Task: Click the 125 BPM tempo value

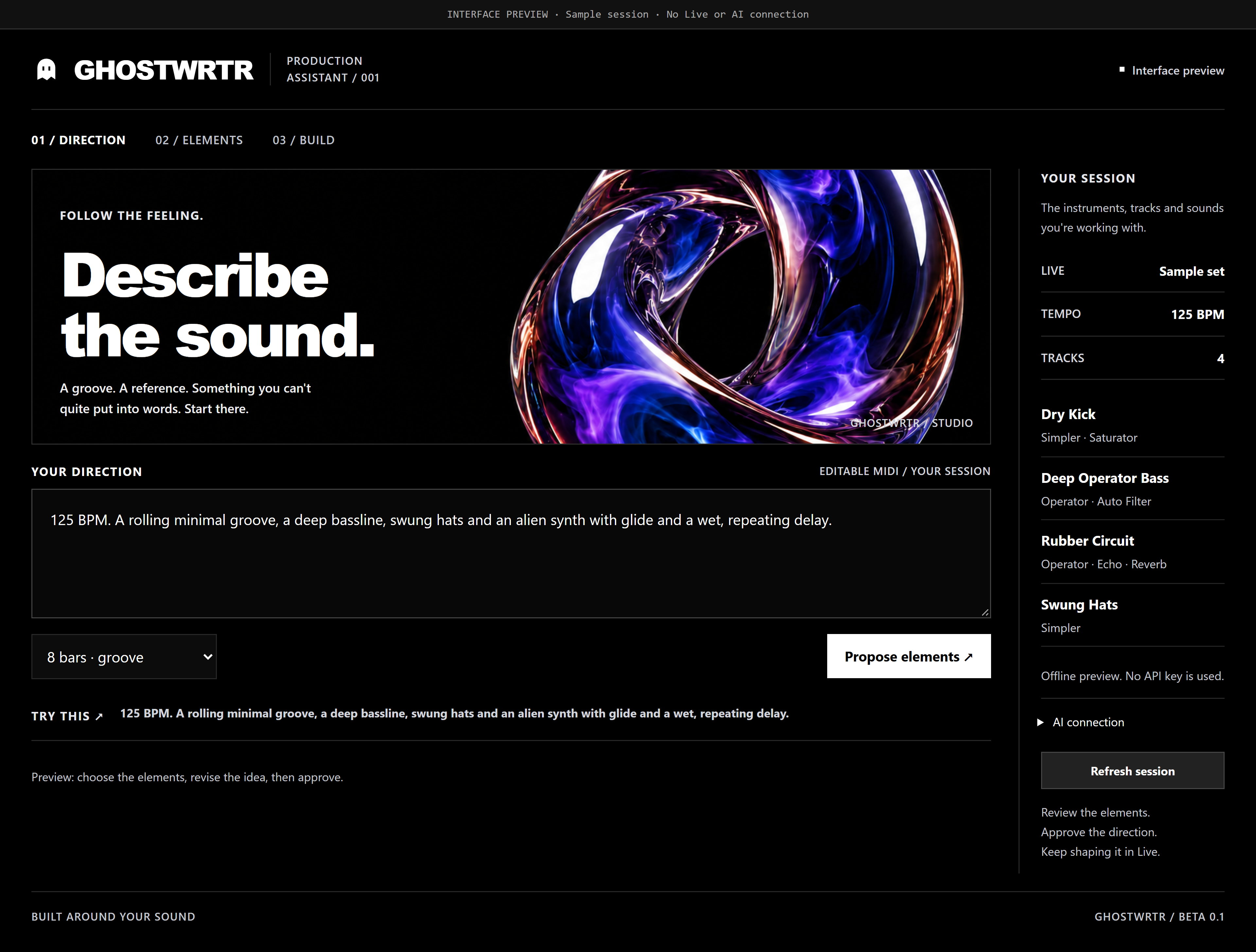Action: 1197,315
